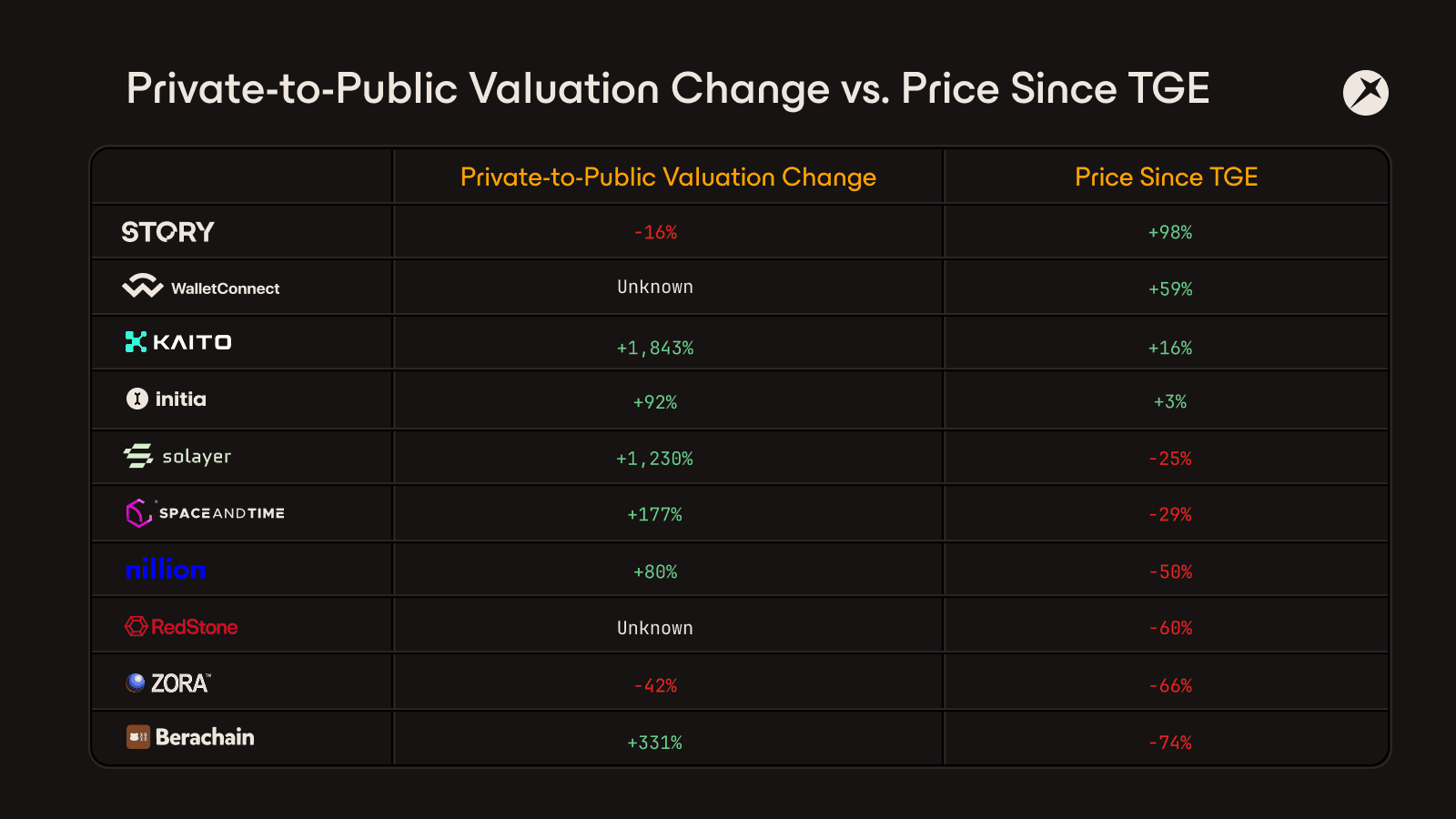The width and height of the screenshot is (1456, 819).
Task: Click the ZORA blue orb icon
Action: click(136, 682)
